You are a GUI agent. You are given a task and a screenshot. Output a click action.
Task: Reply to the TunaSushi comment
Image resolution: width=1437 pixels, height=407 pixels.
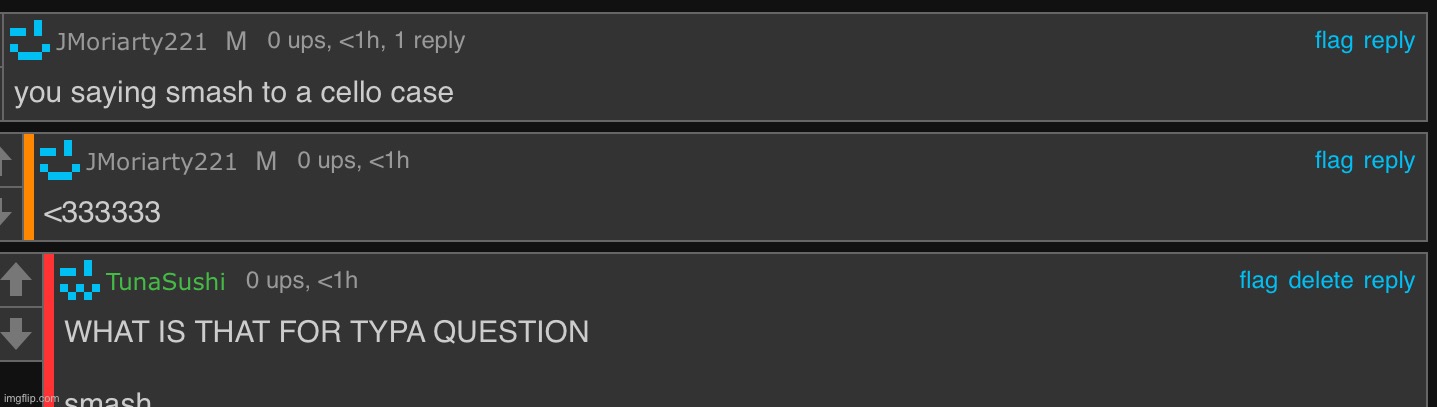tap(1389, 282)
